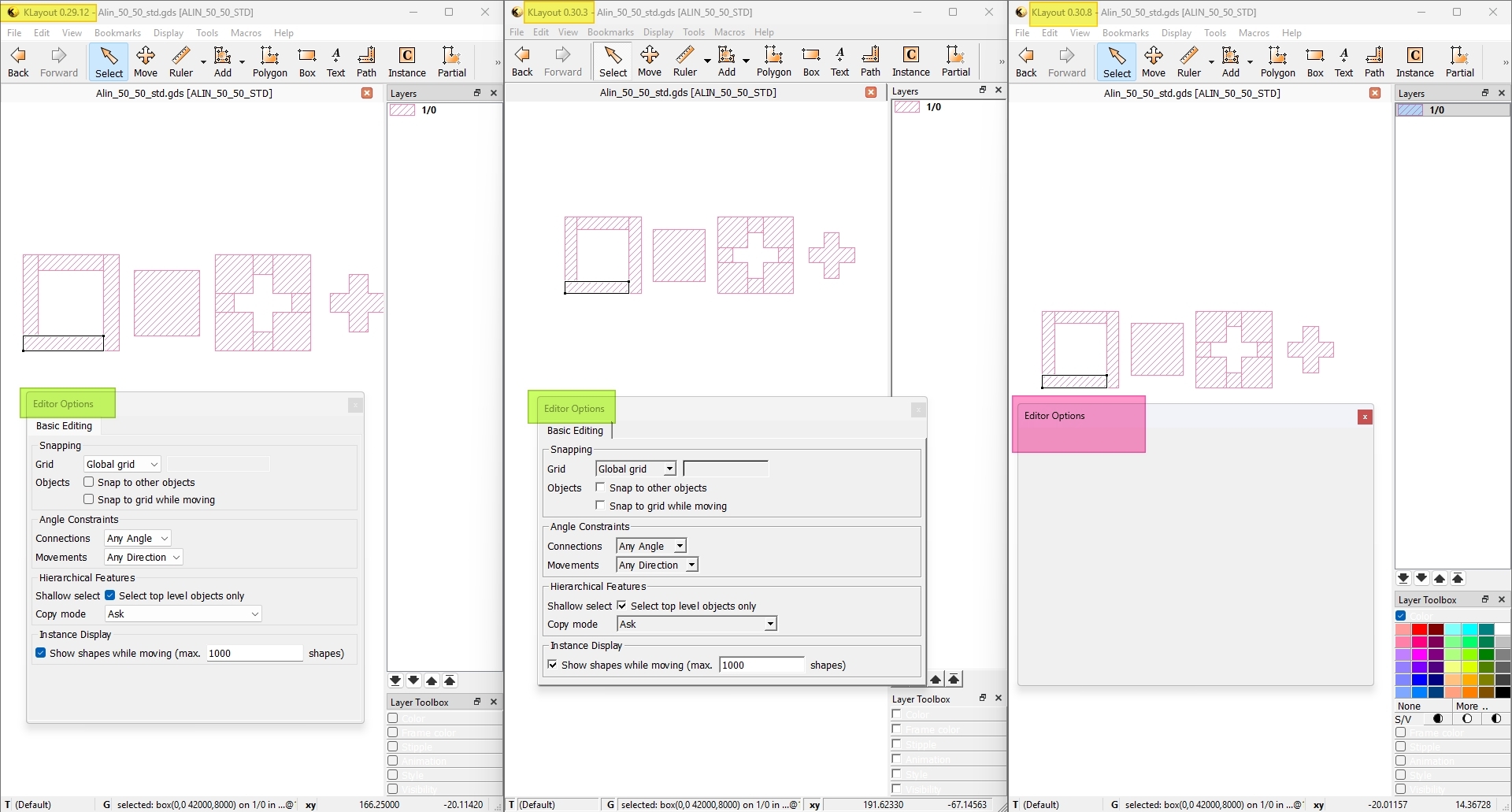Pick the bright red swatch in the KLayout 0.30.8 palette
The width and height of the screenshot is (1512, 812).
pyautogui.click(x=1419, y=630)
